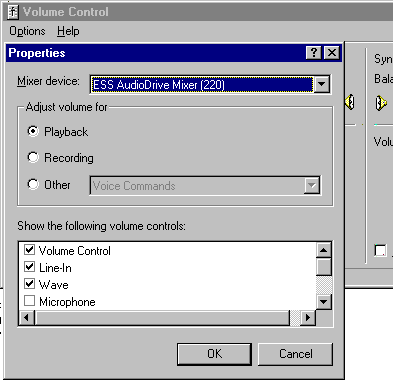The width and height of the screenshot is (393, 380).
Task: Confirm settings with the OK button
Action: tap(214, 354)
